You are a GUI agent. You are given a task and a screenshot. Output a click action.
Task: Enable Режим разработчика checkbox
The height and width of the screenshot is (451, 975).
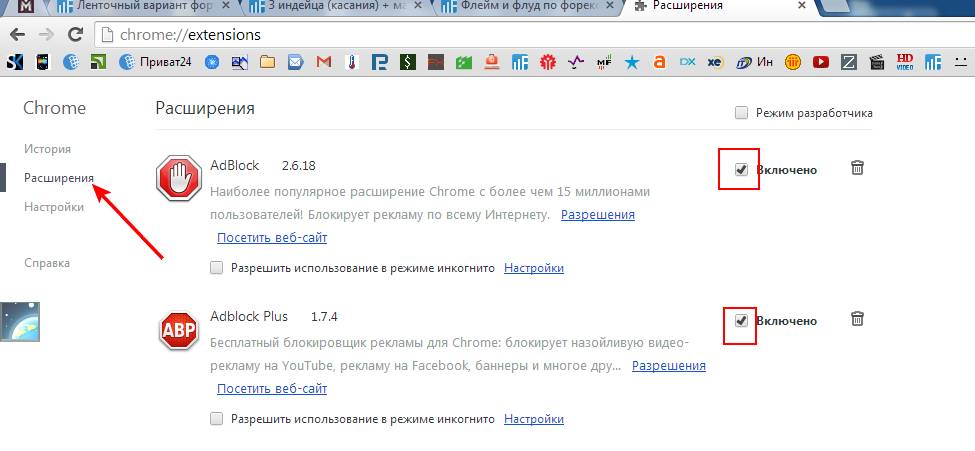(741, 113)
